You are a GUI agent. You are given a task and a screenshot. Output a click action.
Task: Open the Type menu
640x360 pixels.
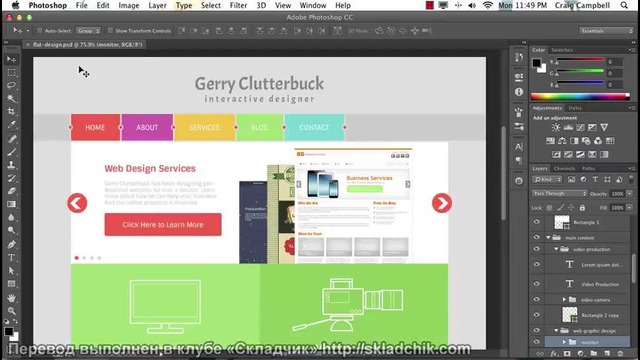[184, 5]
